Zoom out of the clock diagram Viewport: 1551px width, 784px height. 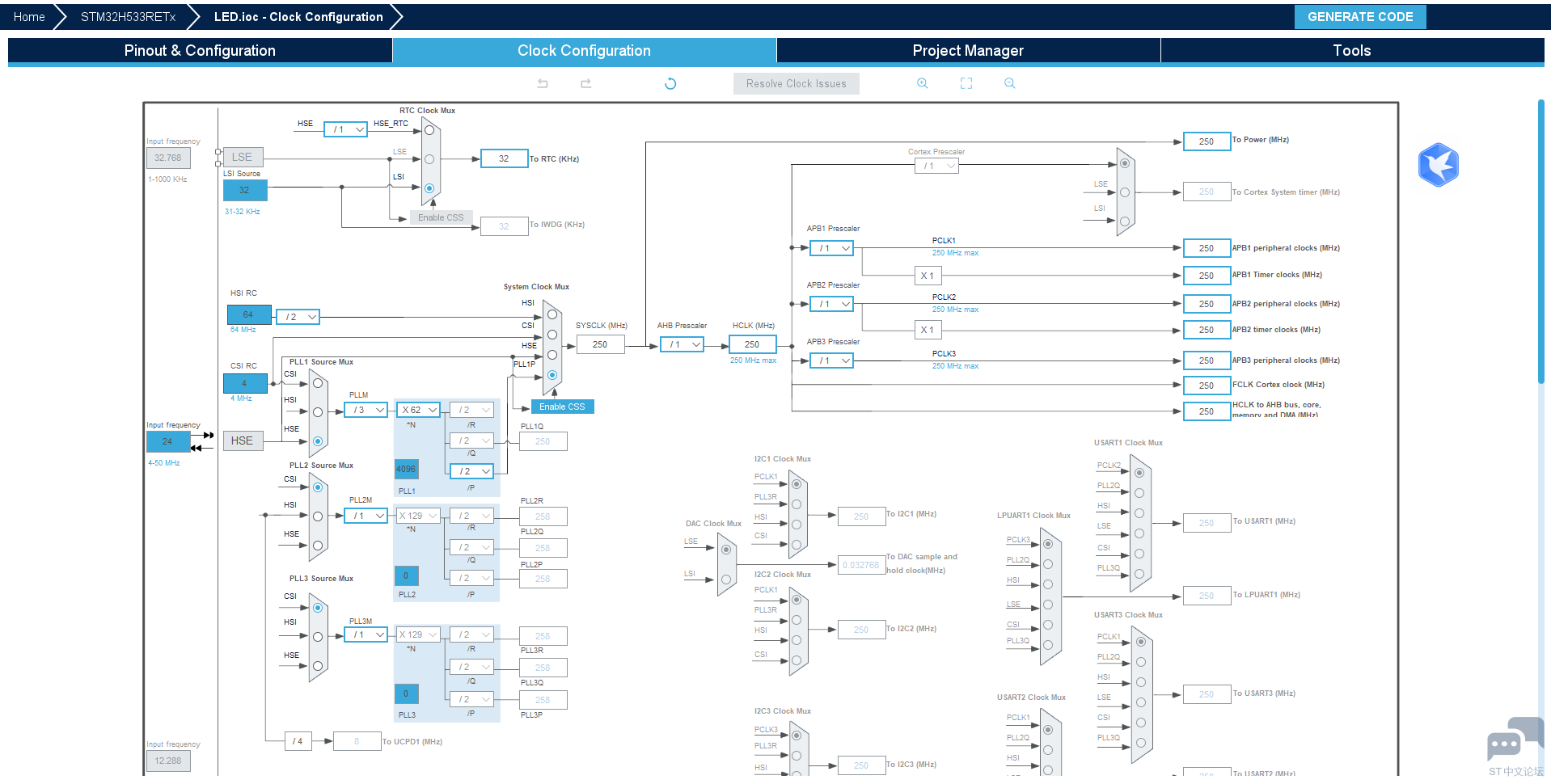tap(1010, 83)
